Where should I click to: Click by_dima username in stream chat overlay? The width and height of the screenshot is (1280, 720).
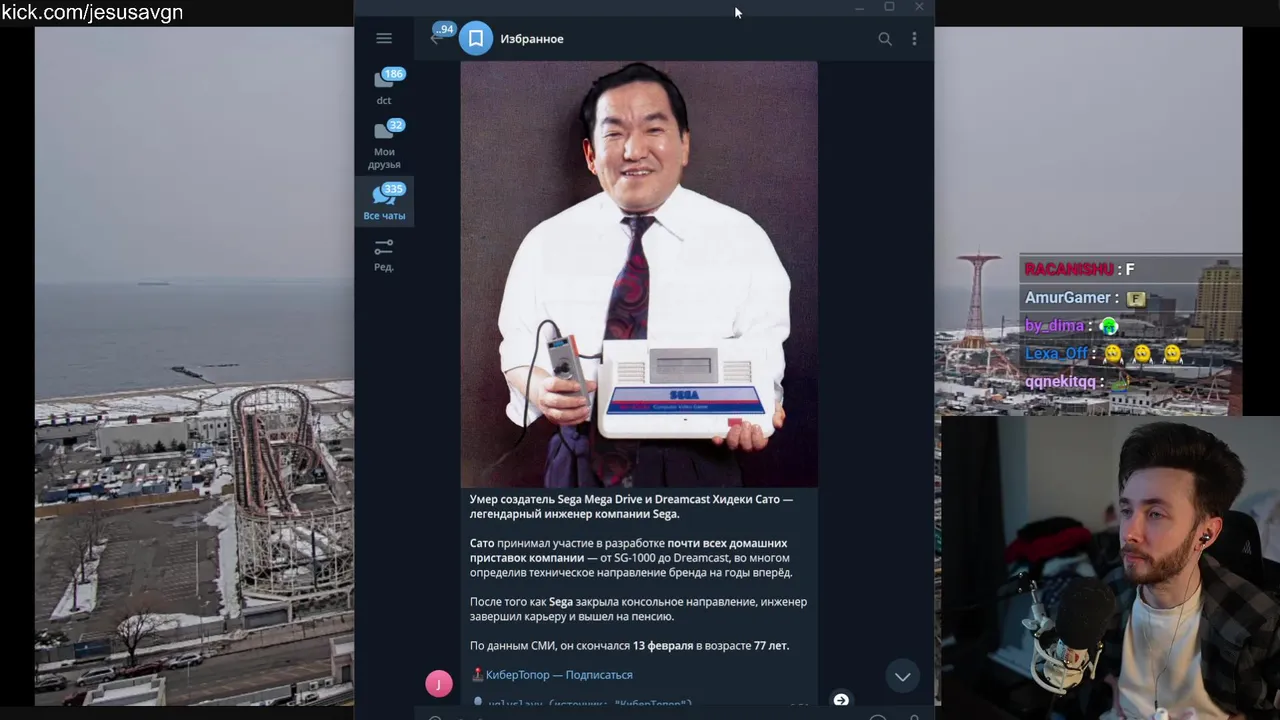point(1054,326)
